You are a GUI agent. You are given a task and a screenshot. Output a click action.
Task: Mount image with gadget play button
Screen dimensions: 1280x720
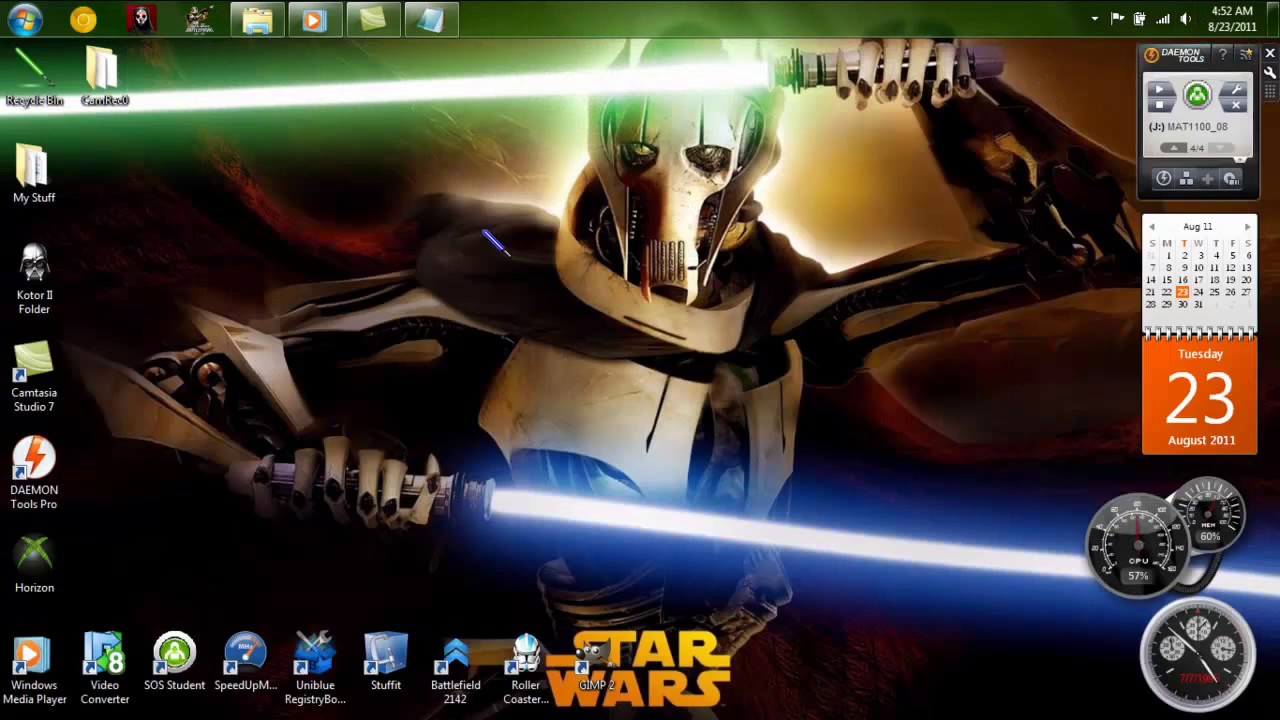[x=1160, y=89]
